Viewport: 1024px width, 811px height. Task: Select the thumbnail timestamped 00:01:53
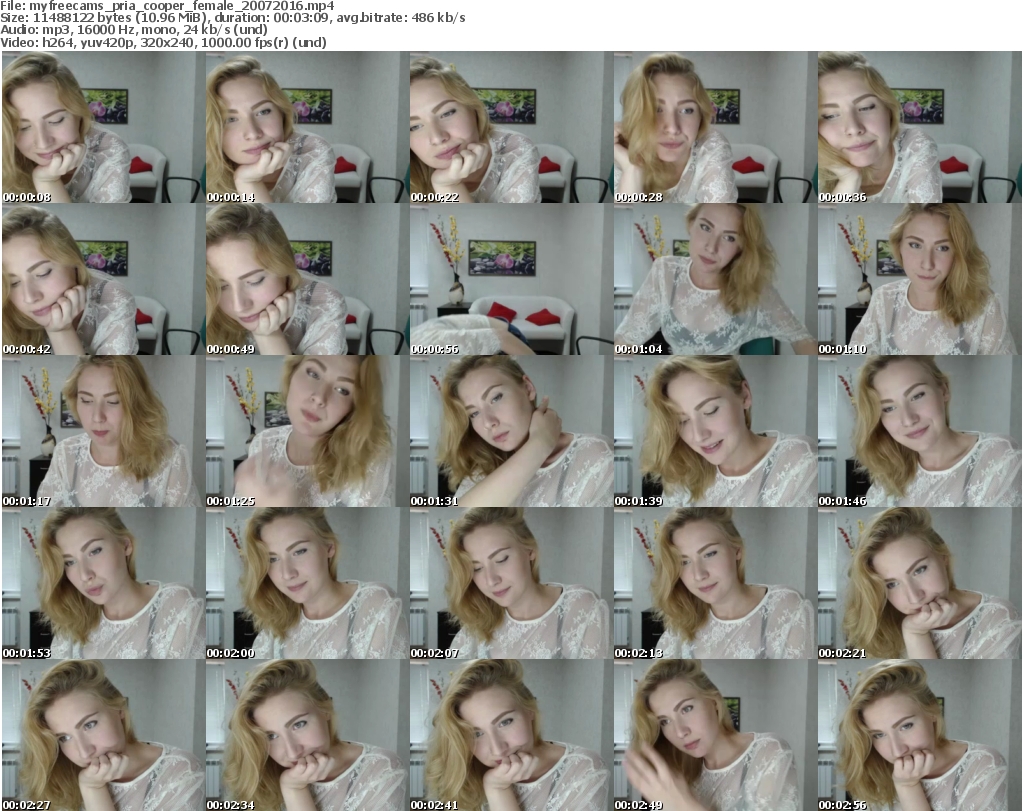tap(103, 584)
